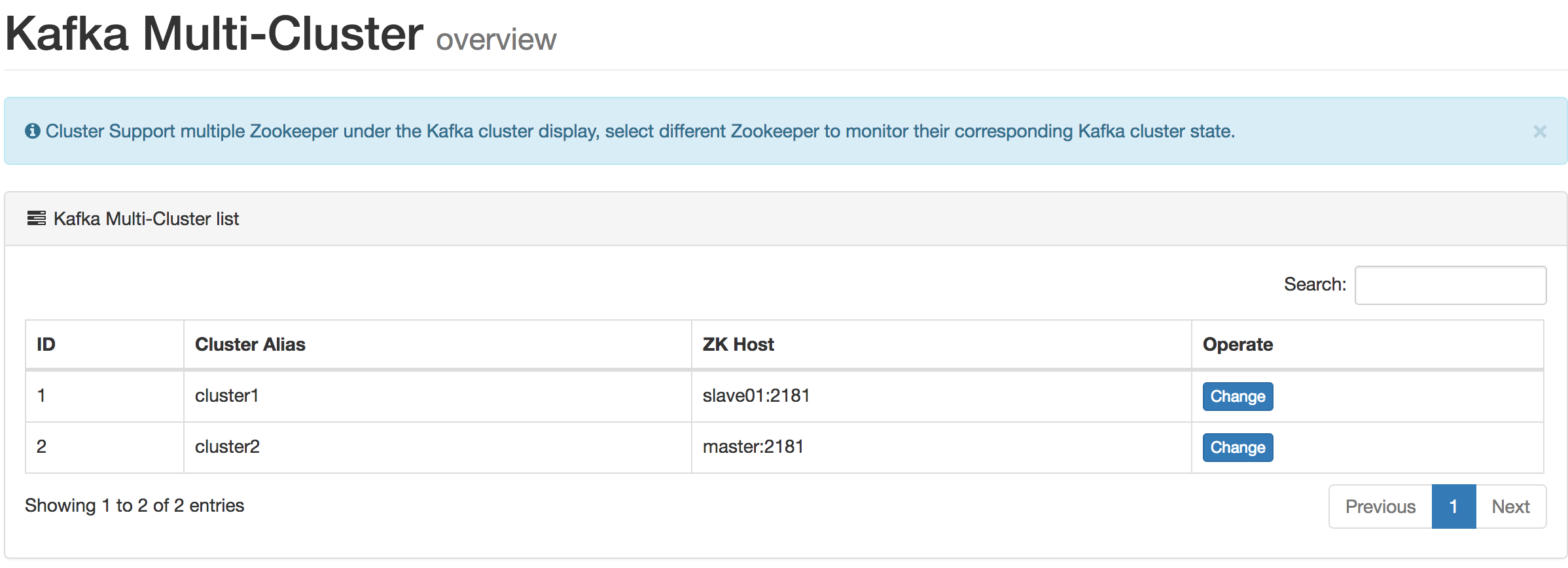The width and height of the screenshot is (1568, 568).
Task: Click the Kafka Multi-Cluster page title
Action: coord(215,33)
